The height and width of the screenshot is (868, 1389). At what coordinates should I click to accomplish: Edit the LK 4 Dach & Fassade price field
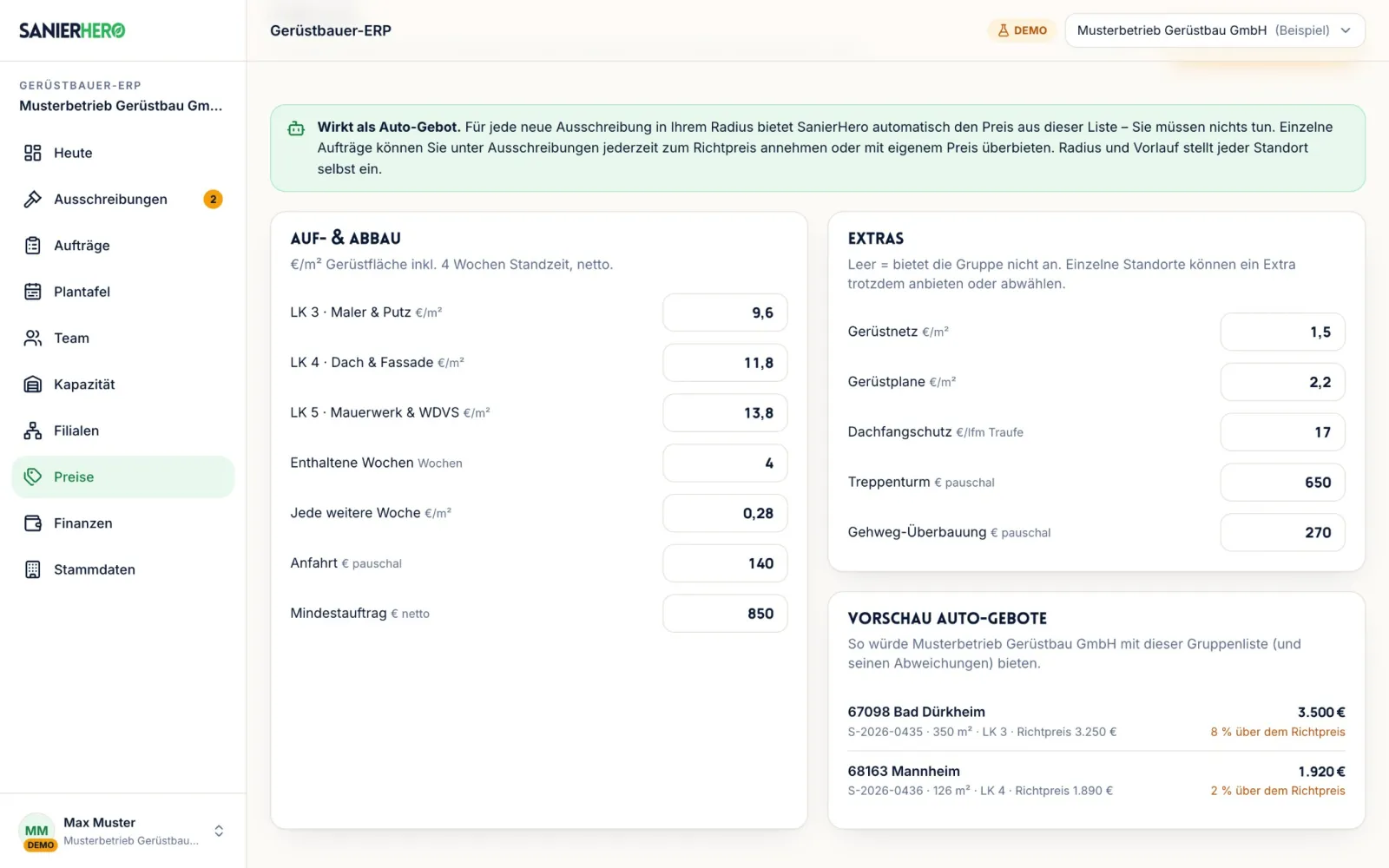click(725, 363)
